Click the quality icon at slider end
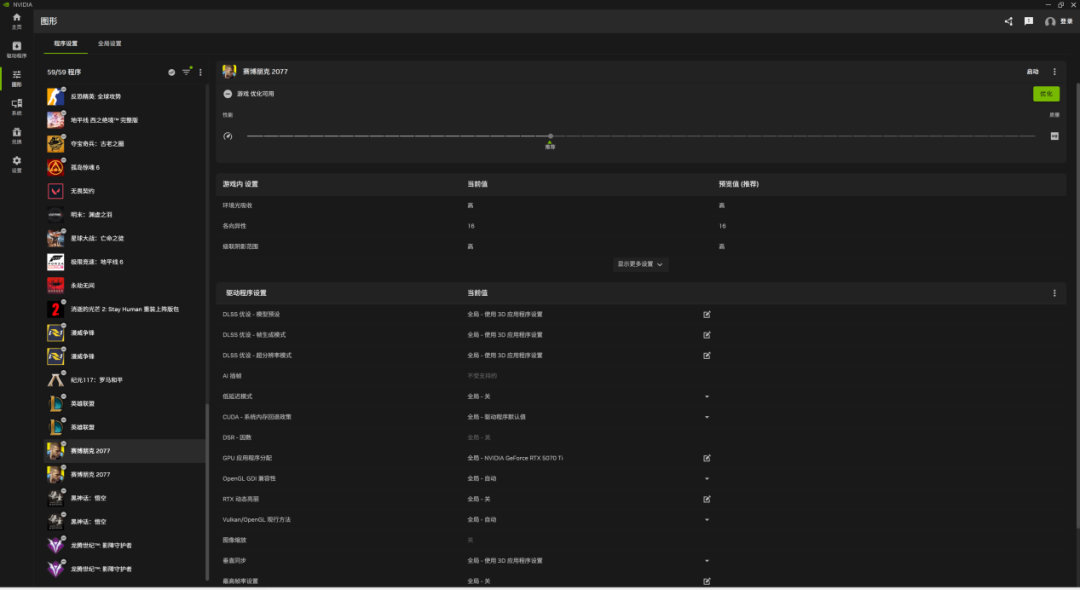Screen dimensions: 1080x590 (x=1055, y=136)
